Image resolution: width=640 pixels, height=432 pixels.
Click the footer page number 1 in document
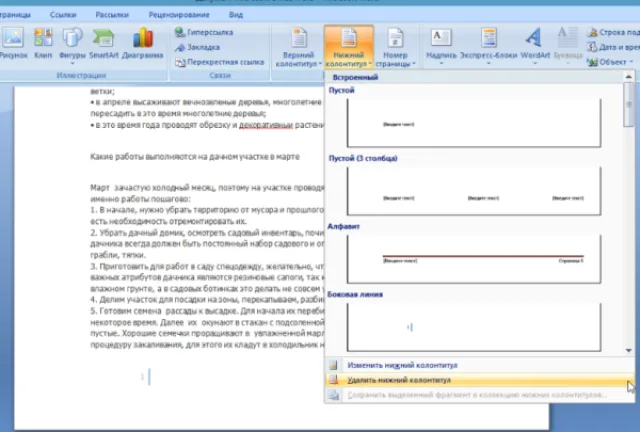[x=142, y=377]
